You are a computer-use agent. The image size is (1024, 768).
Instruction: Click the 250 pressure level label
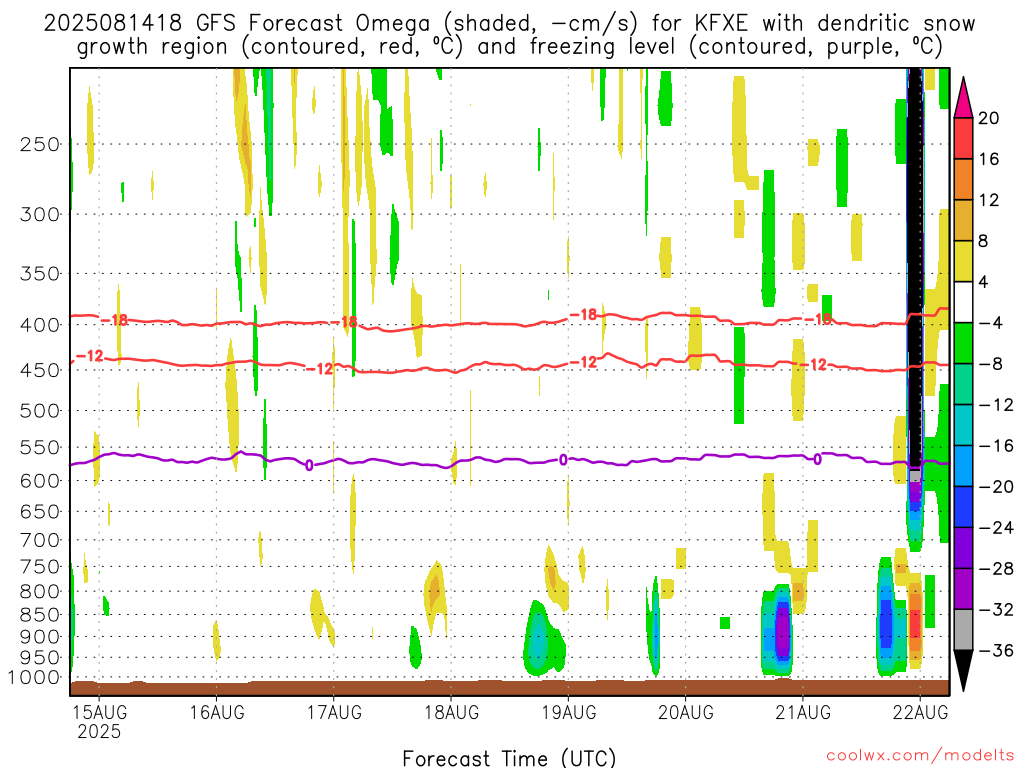[x=40, y=144]
